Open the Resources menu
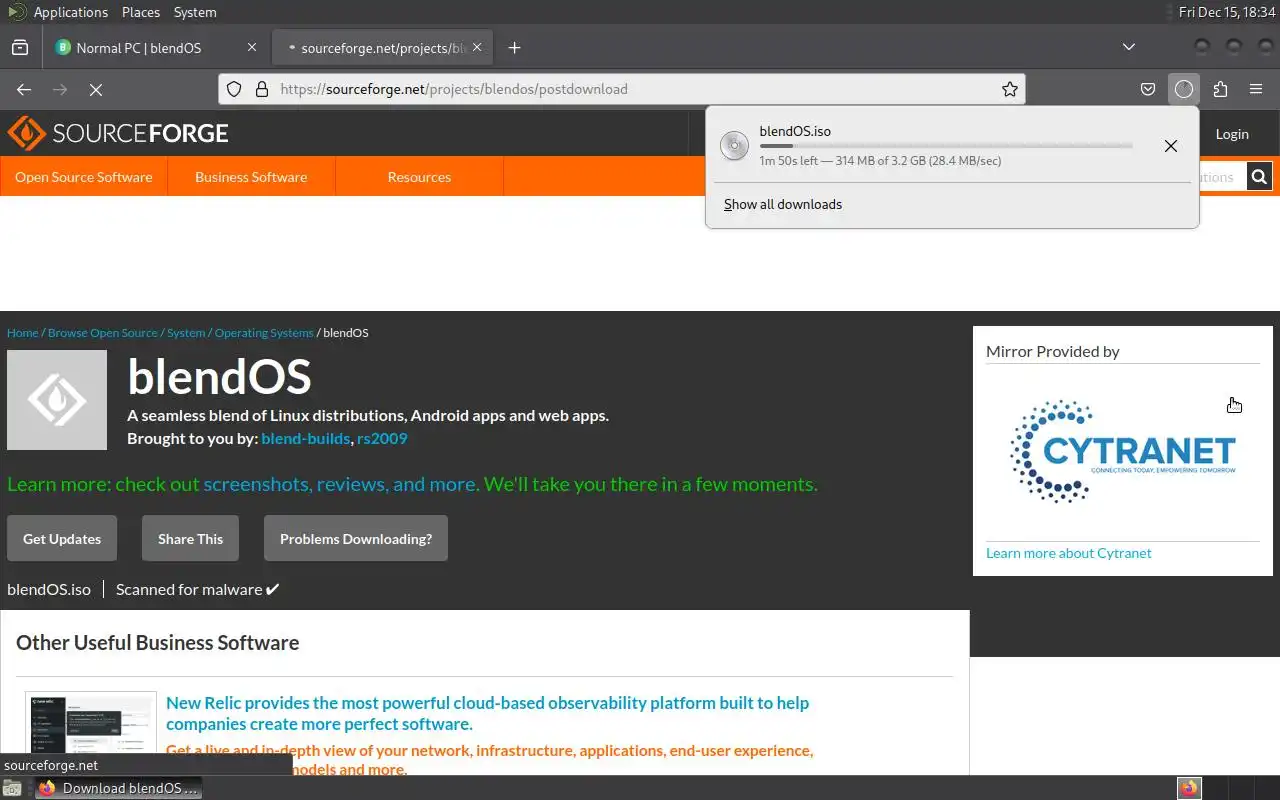The height and width of the screenshot is (800, 1280). [x=419, y=177]
